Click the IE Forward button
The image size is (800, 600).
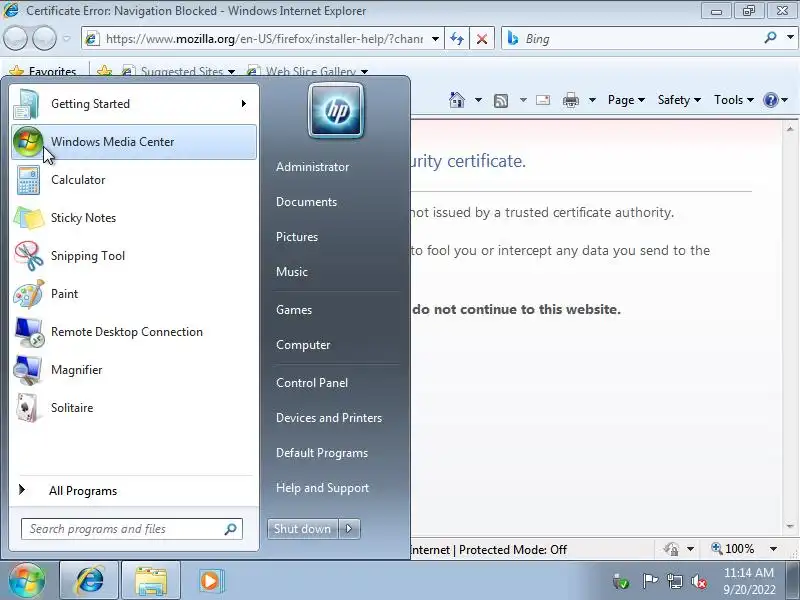44,38
